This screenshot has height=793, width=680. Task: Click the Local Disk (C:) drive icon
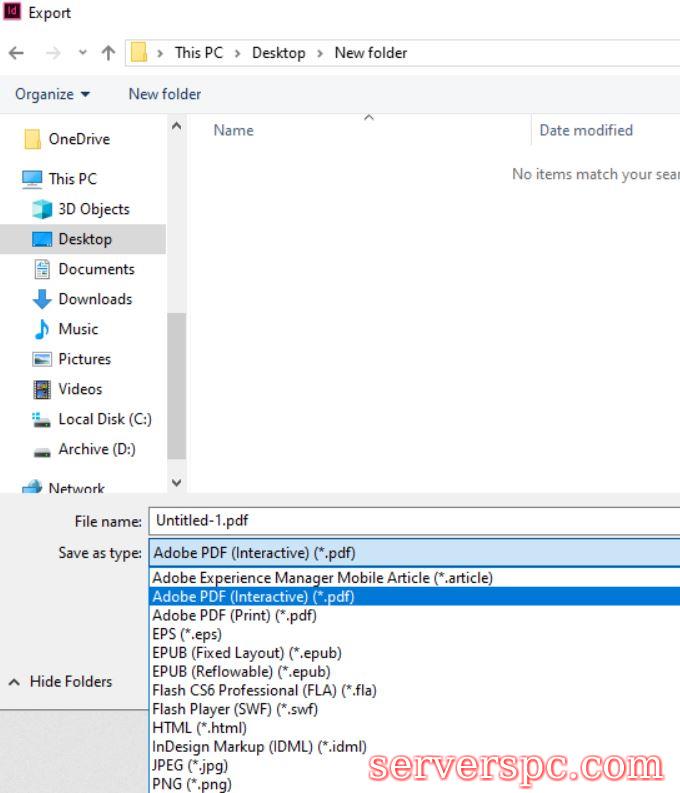42,419
